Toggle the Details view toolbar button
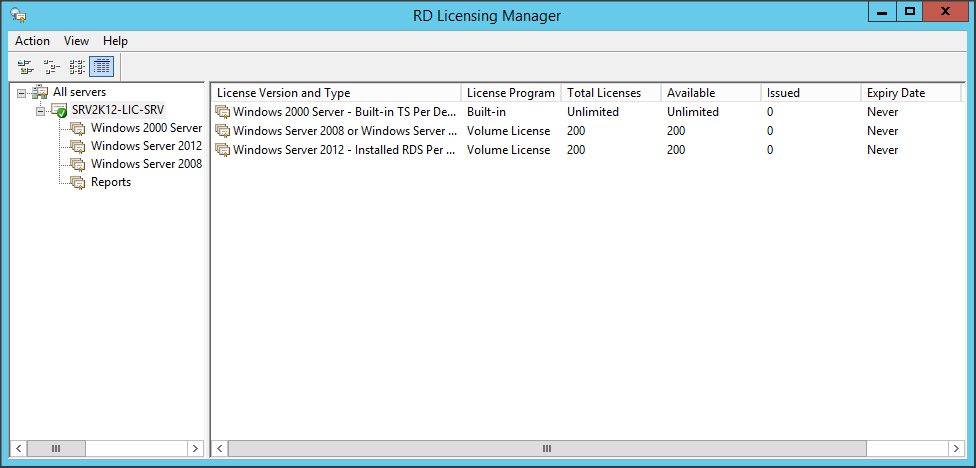The width and height of the screenshot is (976, 468). (102, 67)
